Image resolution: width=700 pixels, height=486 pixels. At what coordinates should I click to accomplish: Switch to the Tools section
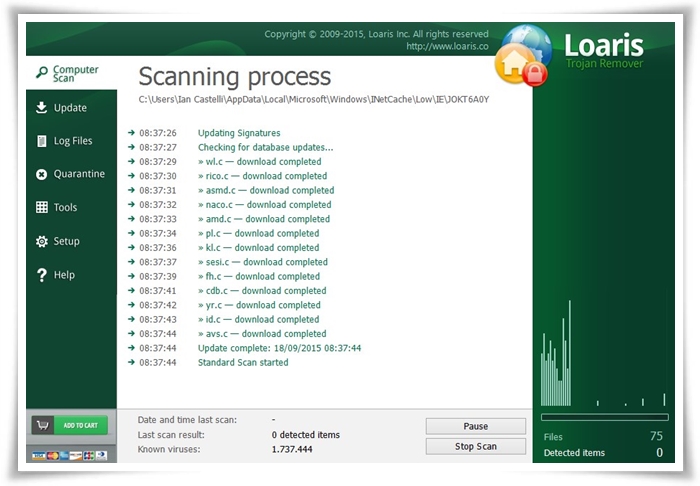point(71,207)
